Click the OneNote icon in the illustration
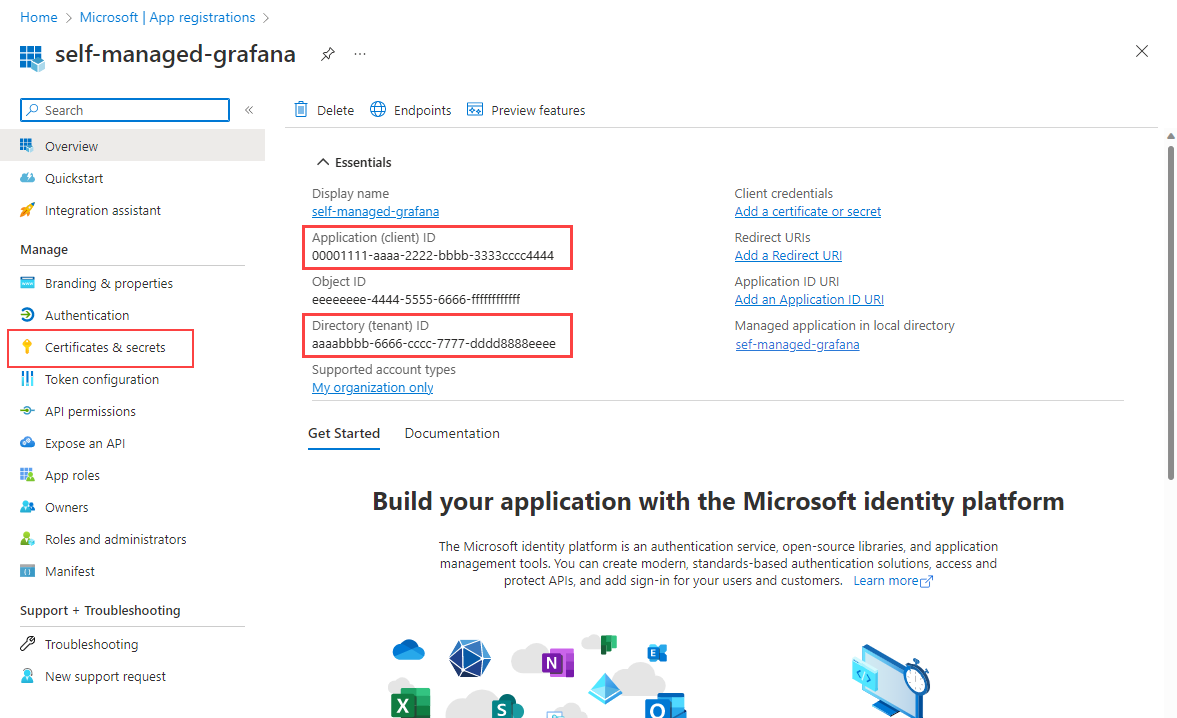Screen dimensions: 1177x718 [558, 662]
